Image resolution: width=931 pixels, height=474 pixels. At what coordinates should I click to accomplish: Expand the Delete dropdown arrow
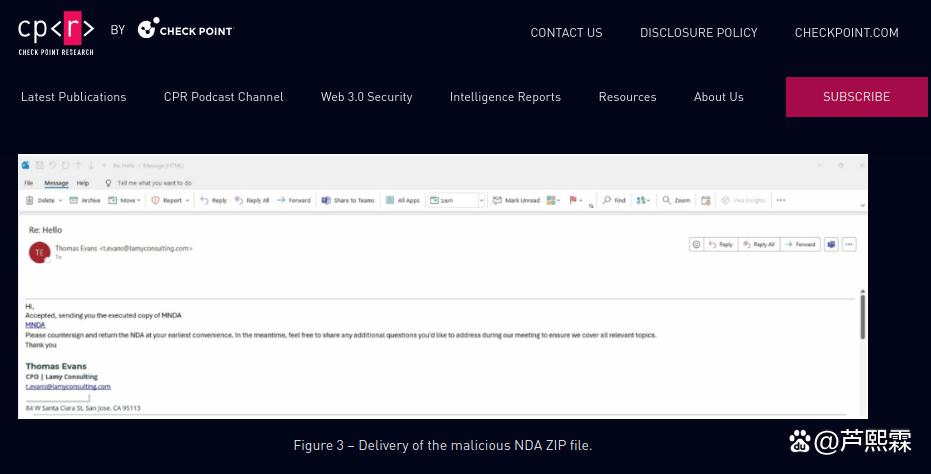pyautogui.click(x=60, y=201)
